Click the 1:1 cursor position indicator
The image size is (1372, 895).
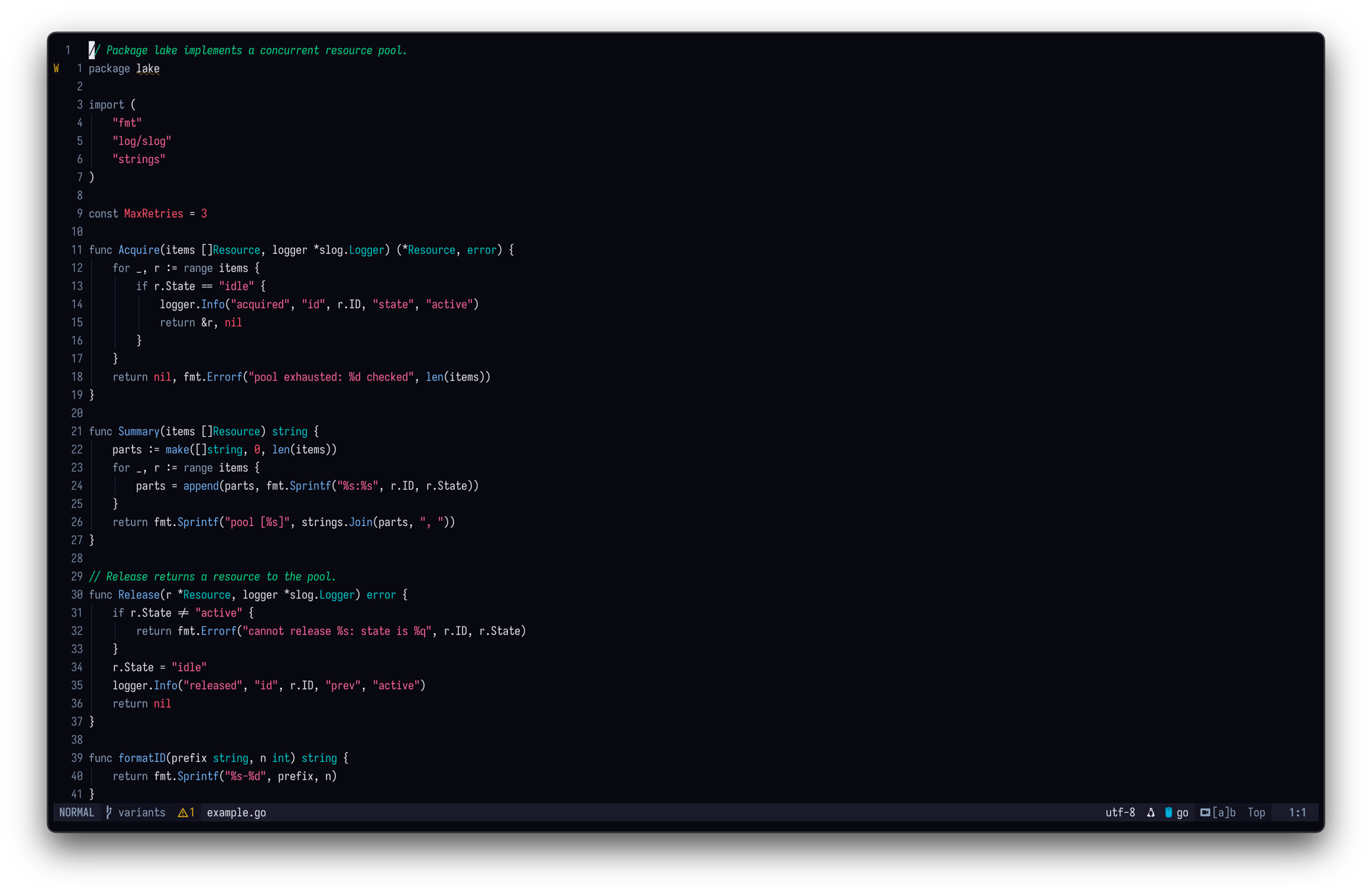point(1297,813)
